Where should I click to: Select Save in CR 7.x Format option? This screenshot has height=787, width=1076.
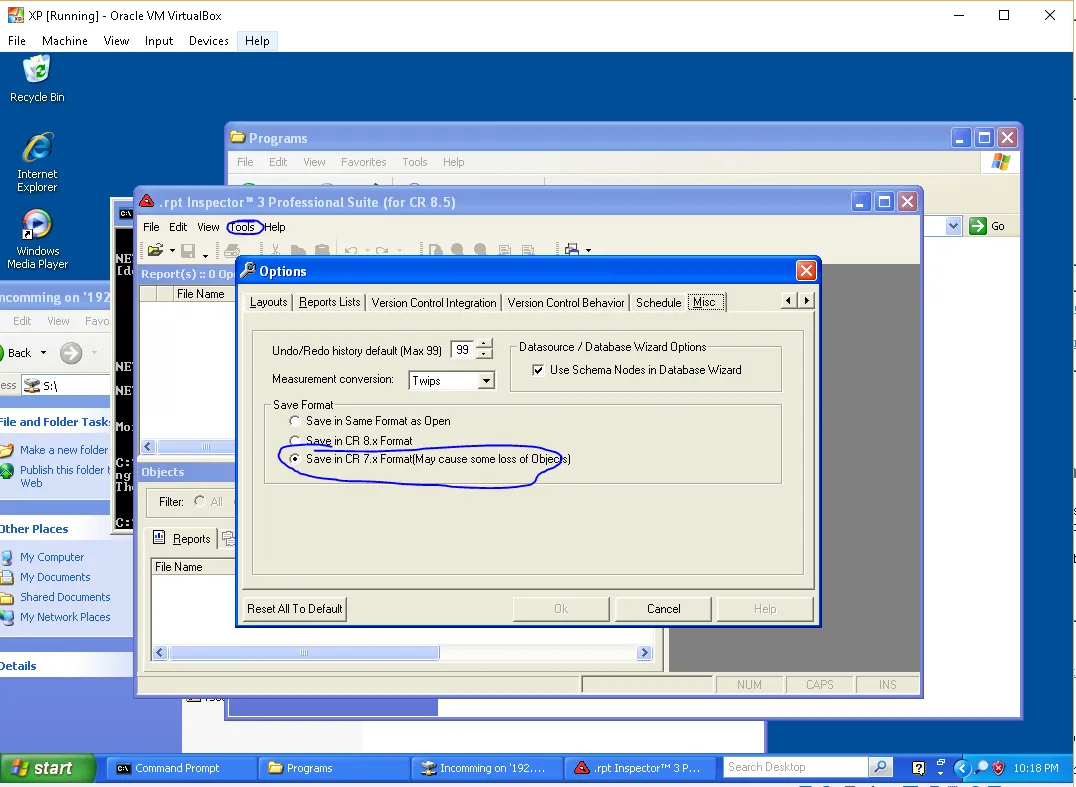pos(295,459)
